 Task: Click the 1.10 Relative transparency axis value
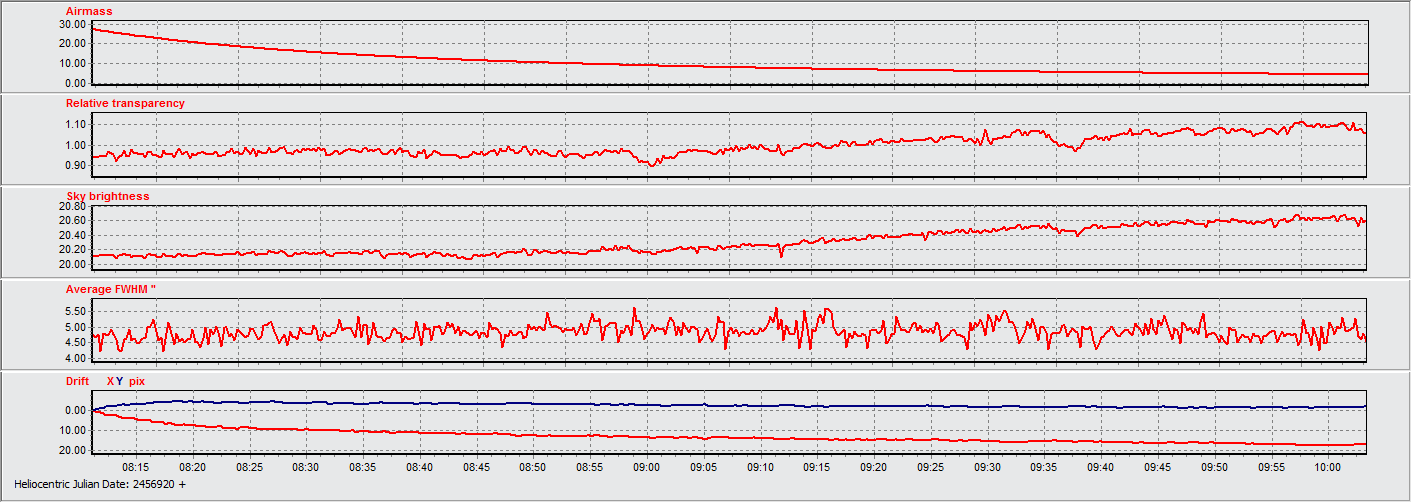click(x=75, y=124)
